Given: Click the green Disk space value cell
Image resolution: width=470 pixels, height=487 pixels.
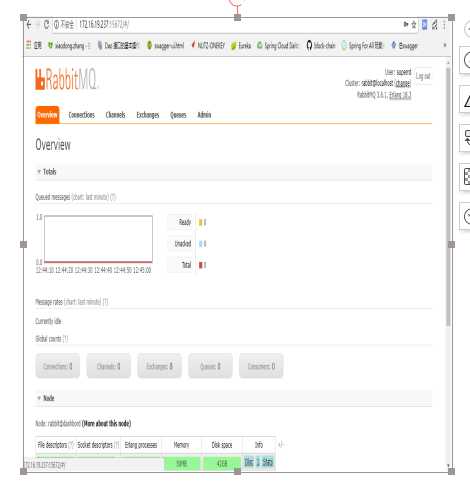Looking at the screenshot, I should click(x=222, y=463).
